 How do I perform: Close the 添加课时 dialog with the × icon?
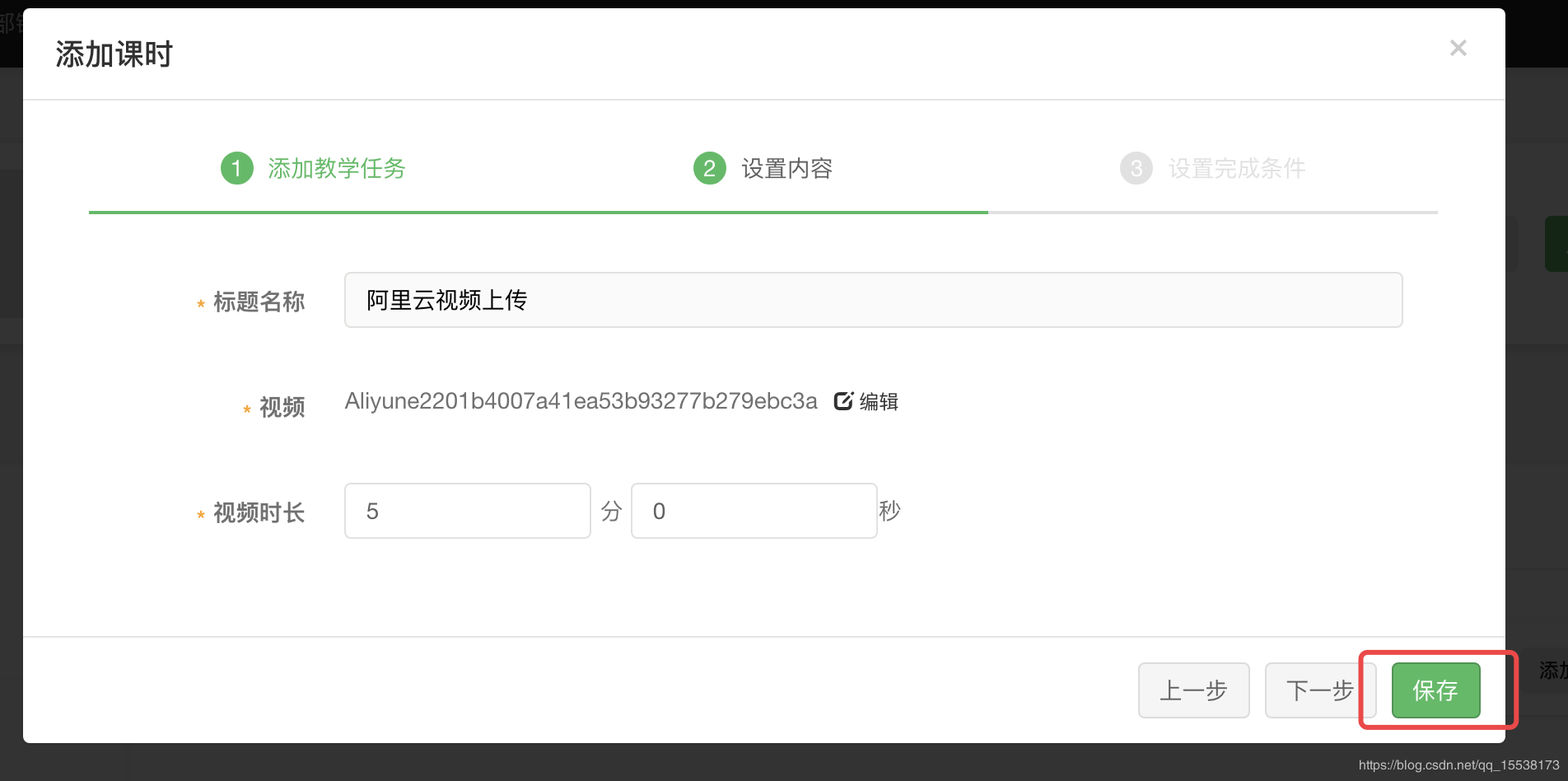[x=1458, y=47]
